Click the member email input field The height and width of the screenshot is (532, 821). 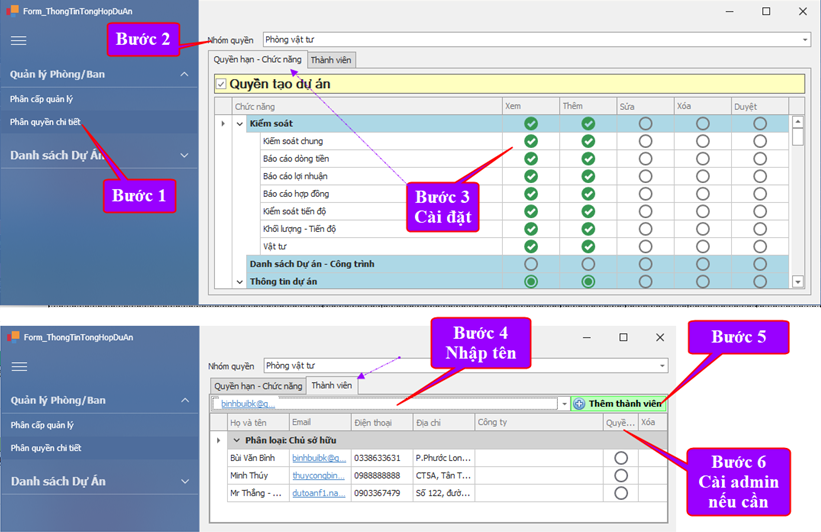390,404
